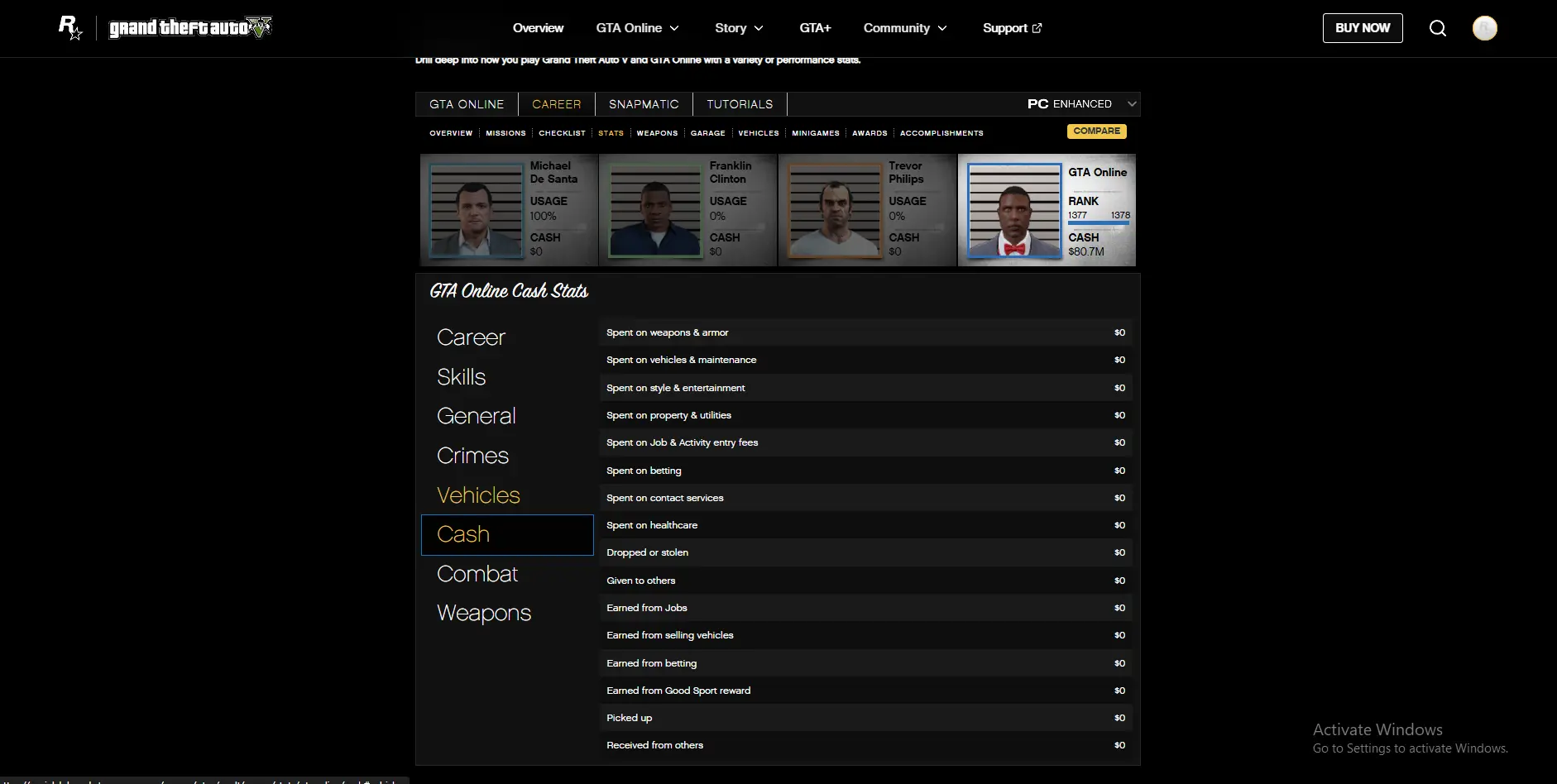Select Michael De Santa mugshot card
The height and width of the screenshot is (784, 1557).
click(x=508, y=210)
